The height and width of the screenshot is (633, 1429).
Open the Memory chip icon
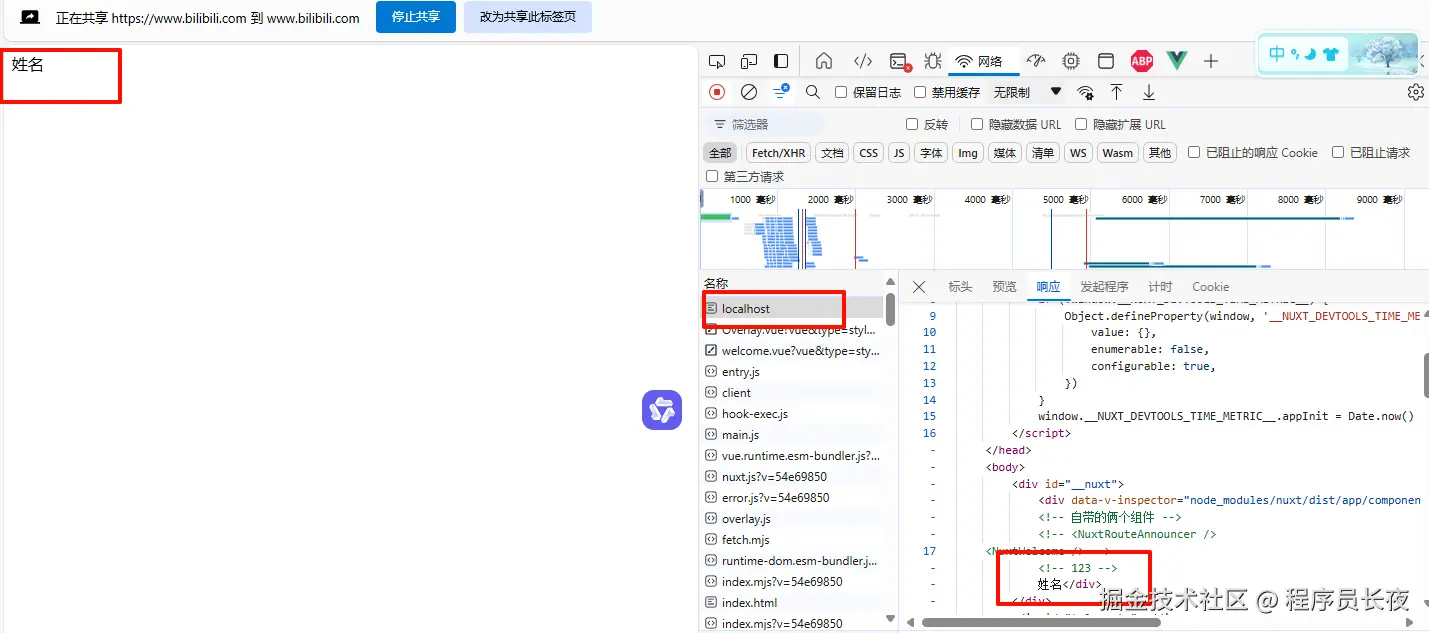[1071, 61]
